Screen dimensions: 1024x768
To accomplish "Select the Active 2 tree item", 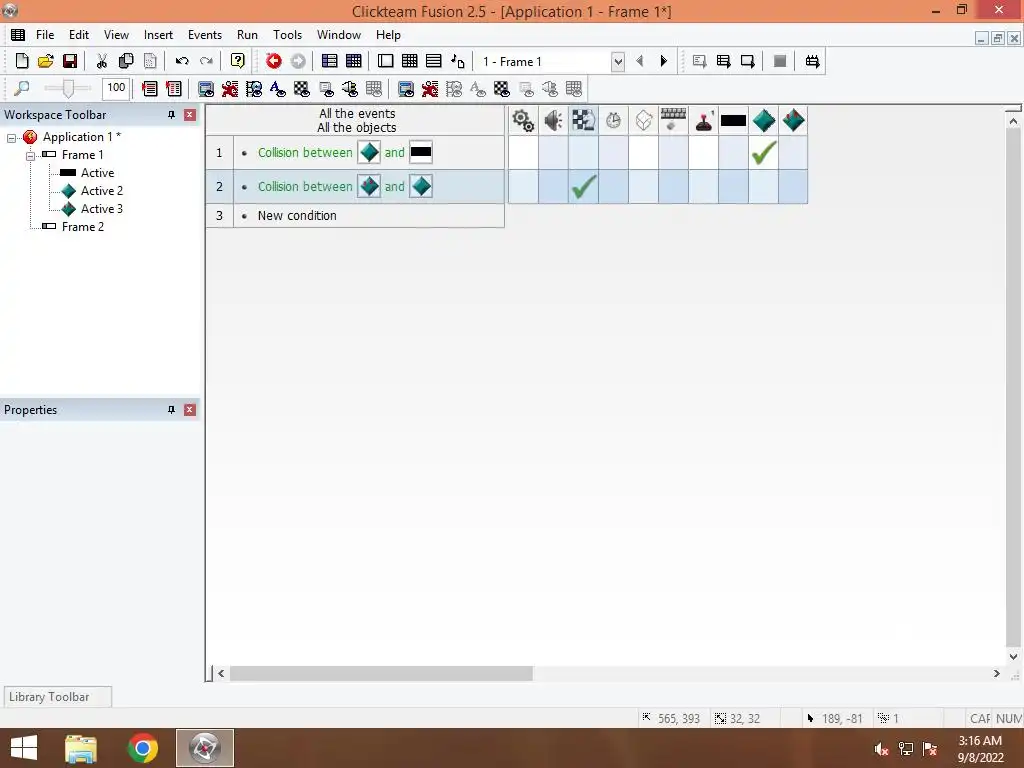I will [102, 191].
